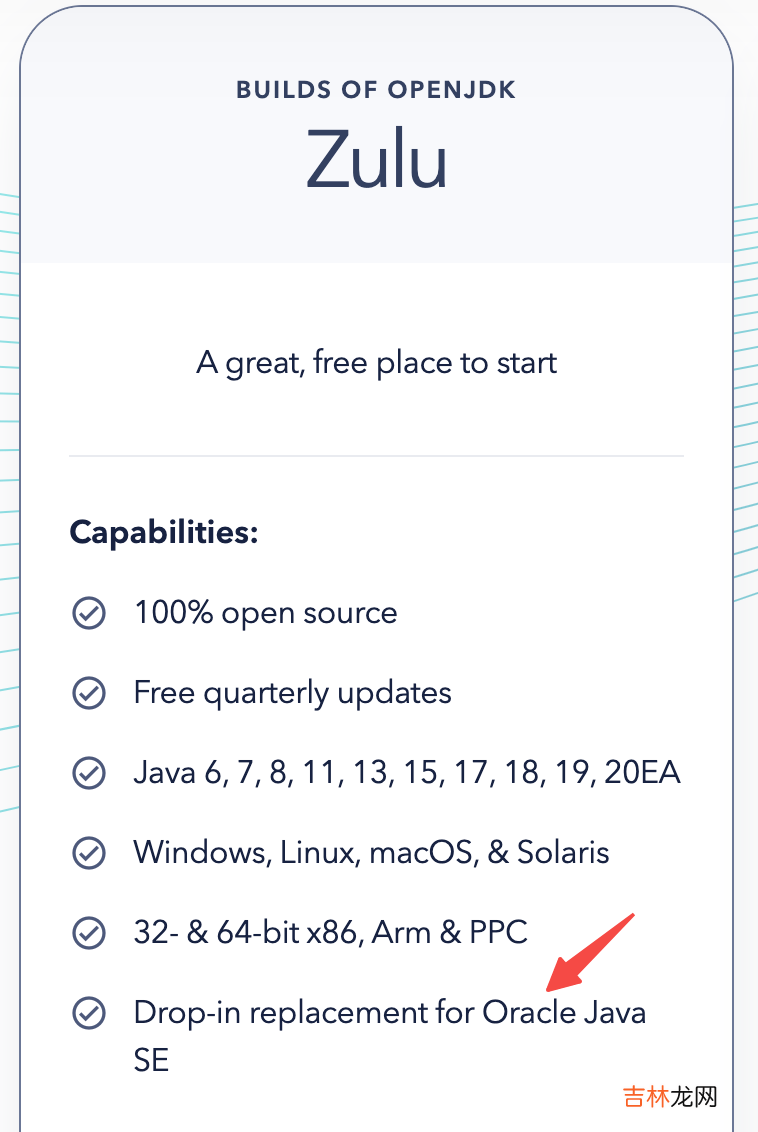Screen dimensions: 758x1132
Task: Click the large "Zulu" heading
Action: pyautogui.click(x=376, y=158)
